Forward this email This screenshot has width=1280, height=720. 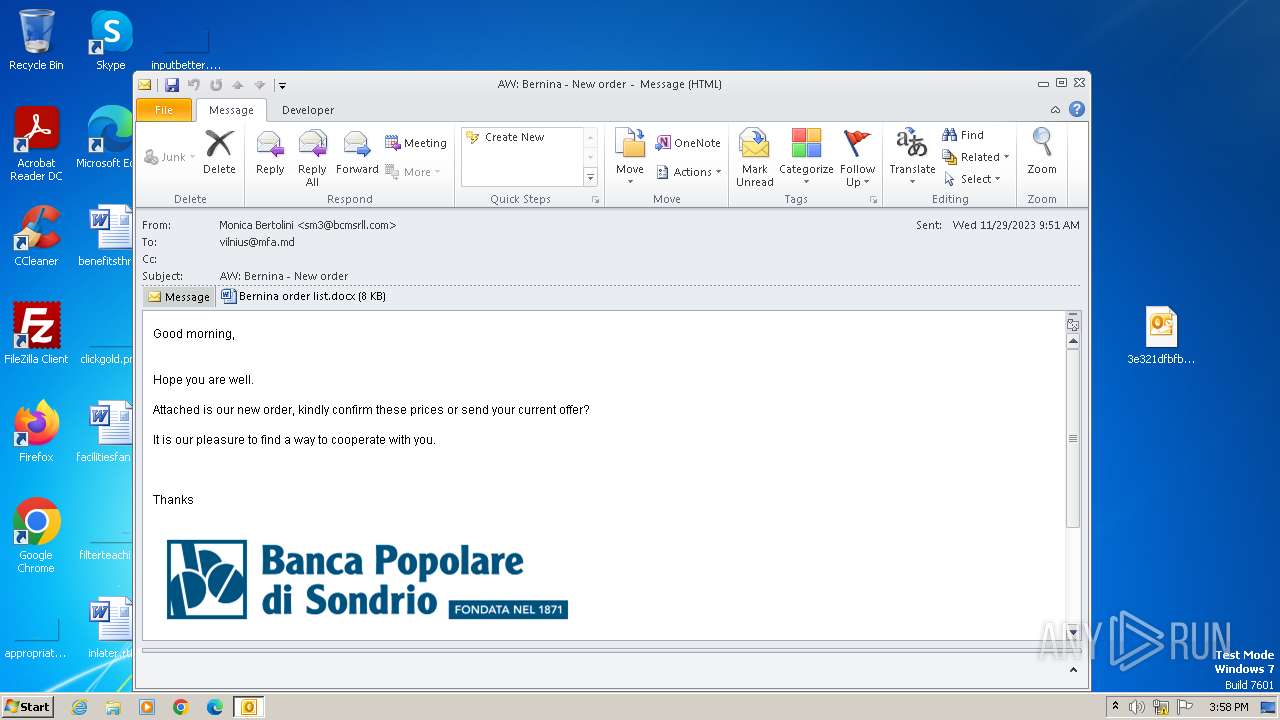tap(357, 154)
